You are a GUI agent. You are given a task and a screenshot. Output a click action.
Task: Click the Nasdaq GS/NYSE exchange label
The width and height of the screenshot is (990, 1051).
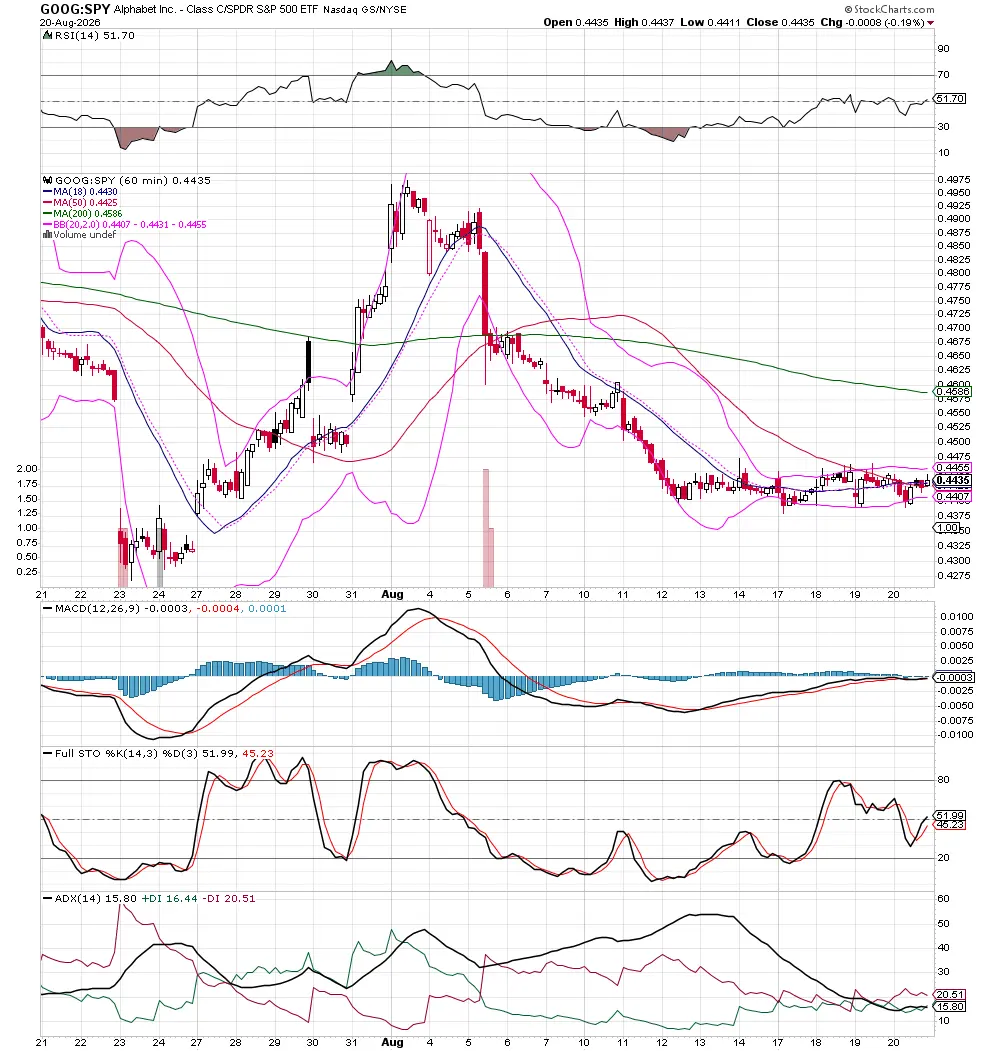point(365,10)
